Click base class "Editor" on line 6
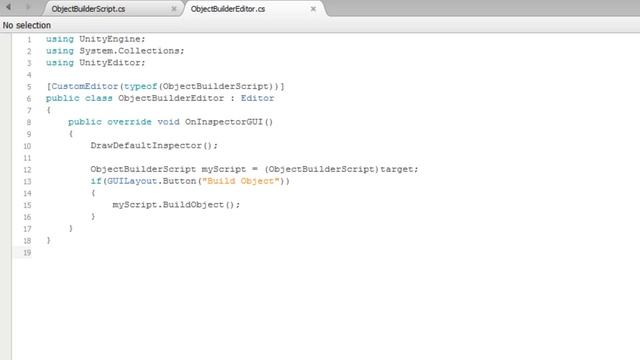The width and height of the screenshot is (640, 360). point(257,98)
